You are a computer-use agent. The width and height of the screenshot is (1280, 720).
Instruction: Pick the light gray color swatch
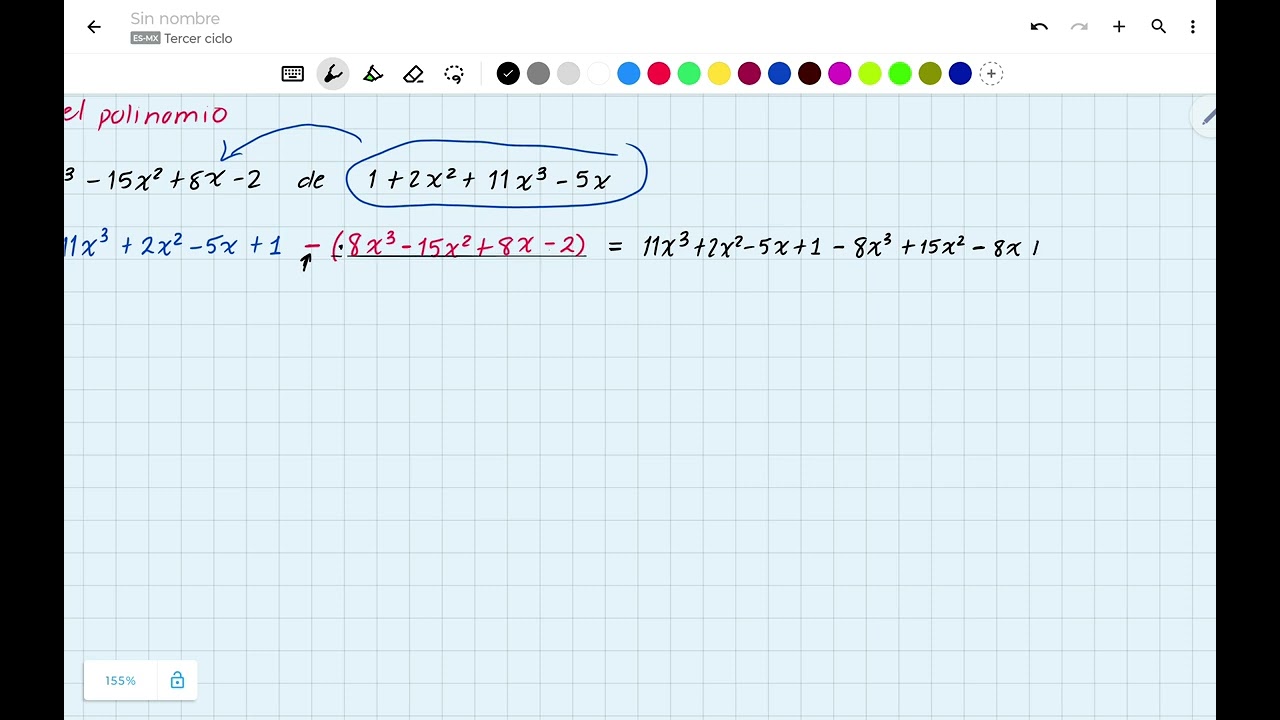coord(568,73)
